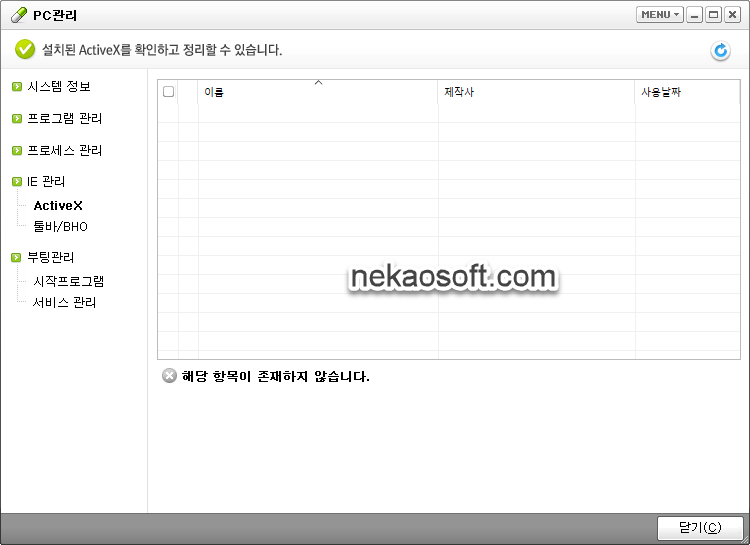750x545 pixels.
Task: Click the gray X icon beside no-items message
Action: click(x=169, y=376)
